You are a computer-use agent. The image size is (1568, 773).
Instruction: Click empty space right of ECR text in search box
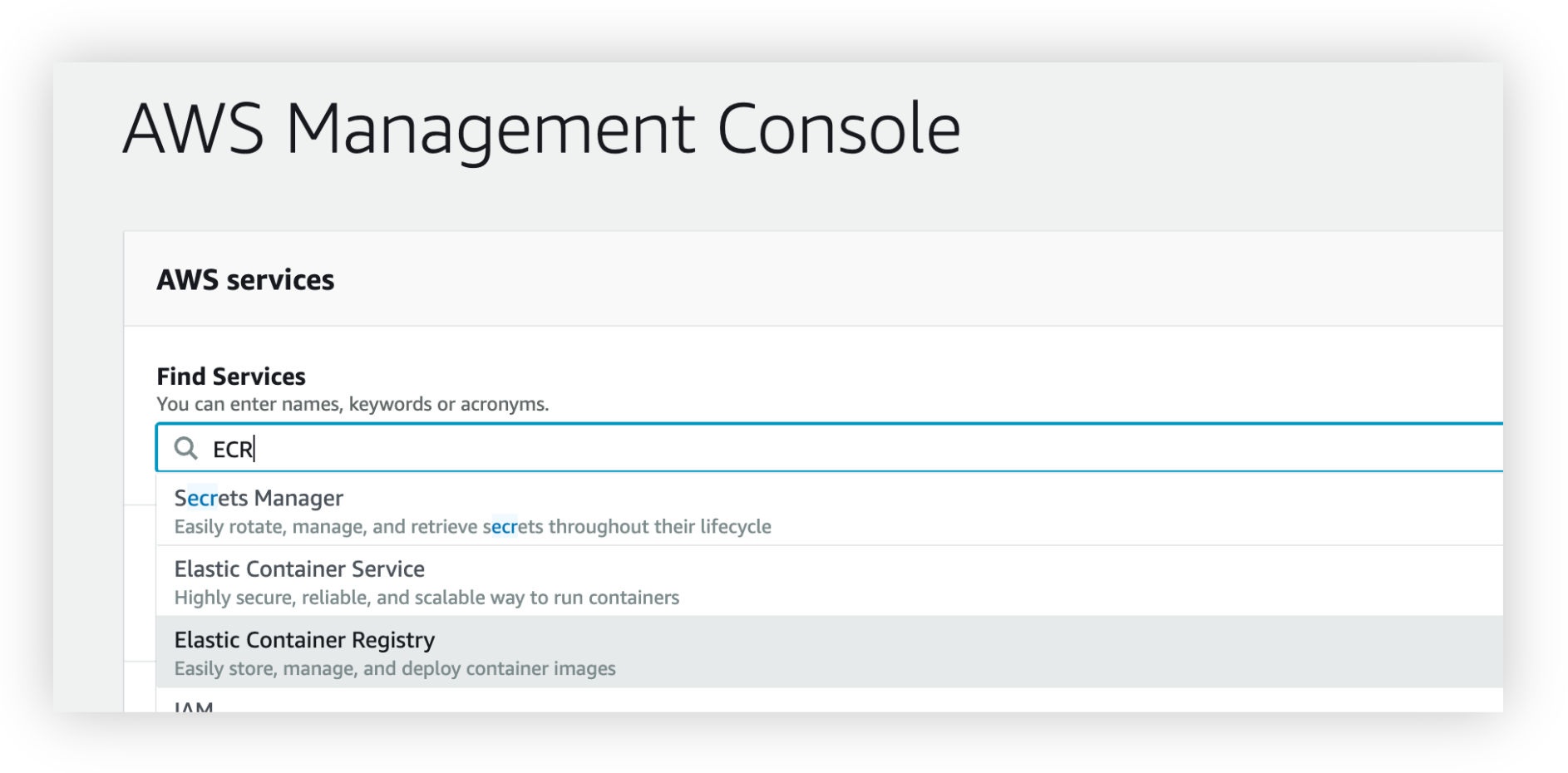pos(831,449)
